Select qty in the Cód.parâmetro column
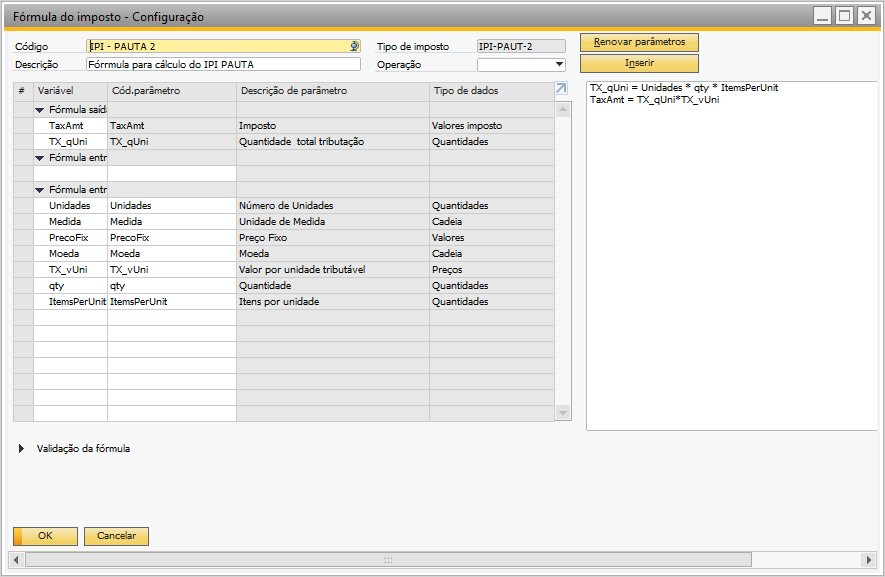 tap(172, 286)
